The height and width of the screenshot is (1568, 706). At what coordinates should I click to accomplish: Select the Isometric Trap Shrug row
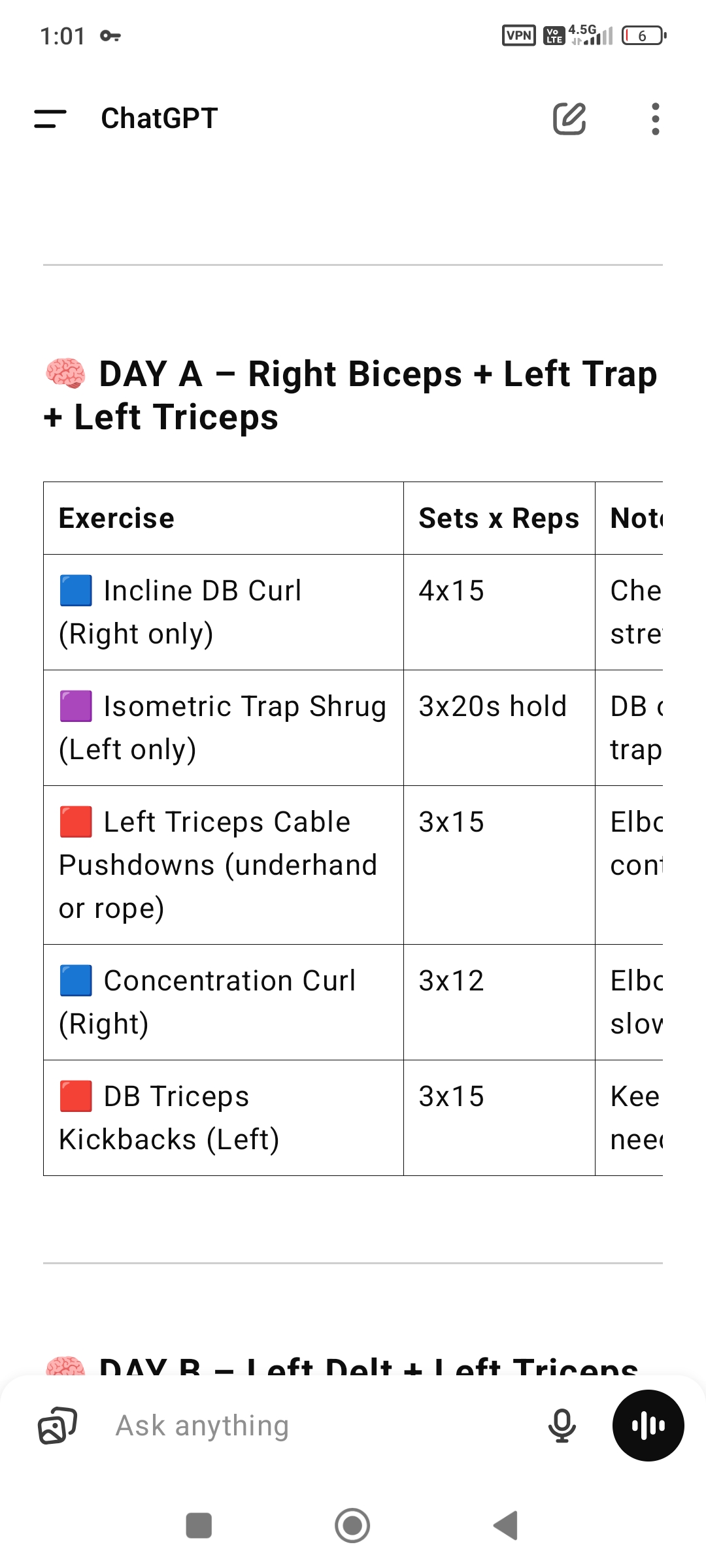click(x=353, y=728)
